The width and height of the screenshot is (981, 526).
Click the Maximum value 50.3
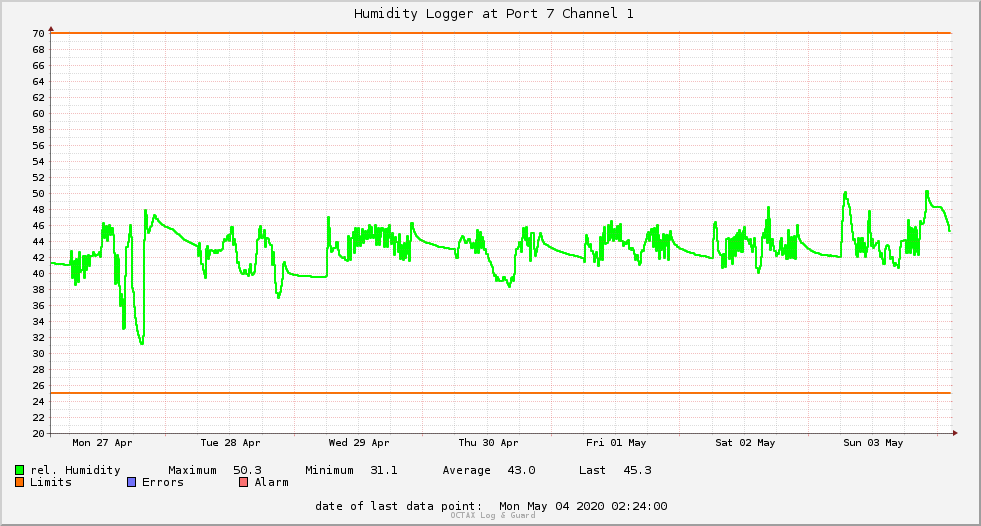[247, 470]
